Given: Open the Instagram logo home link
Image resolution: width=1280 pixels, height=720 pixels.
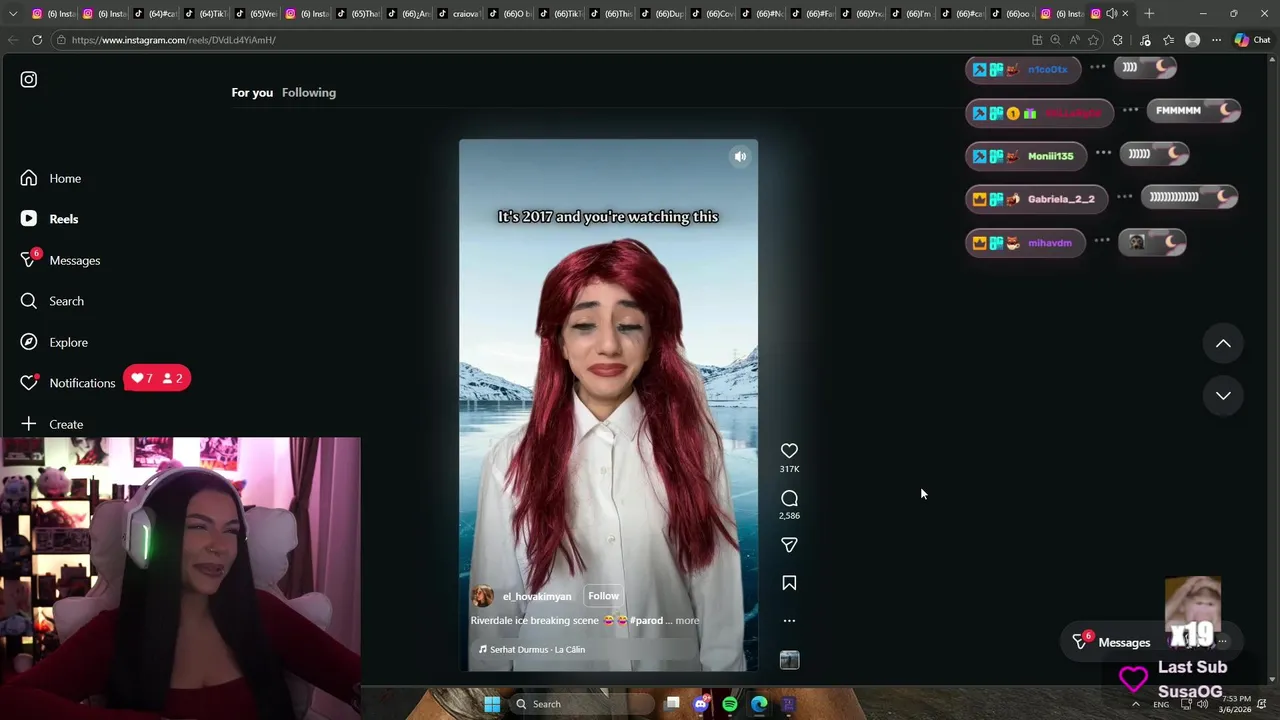Looking at the screenshot, I should coord(29,79).
